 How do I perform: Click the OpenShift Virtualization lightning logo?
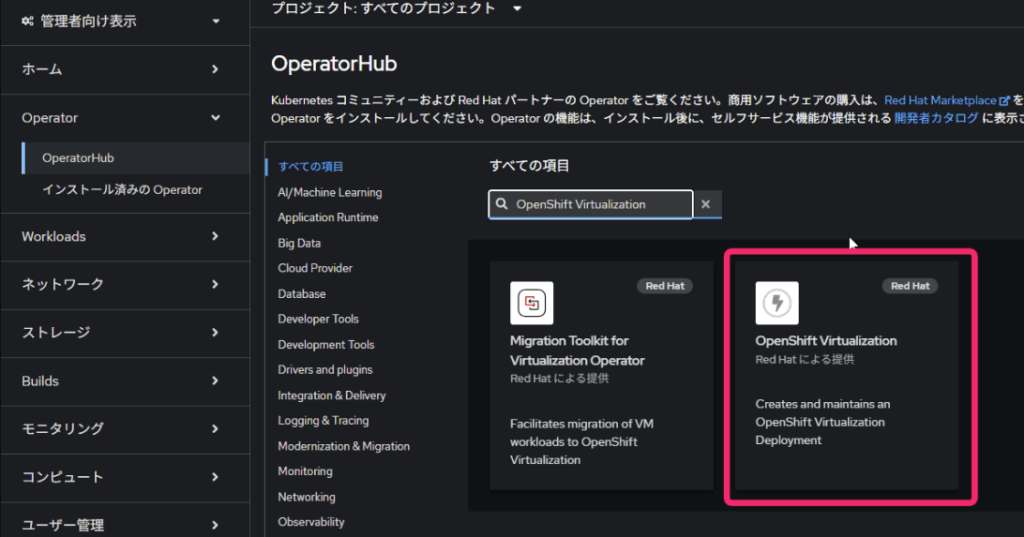(x=777, y=303)
